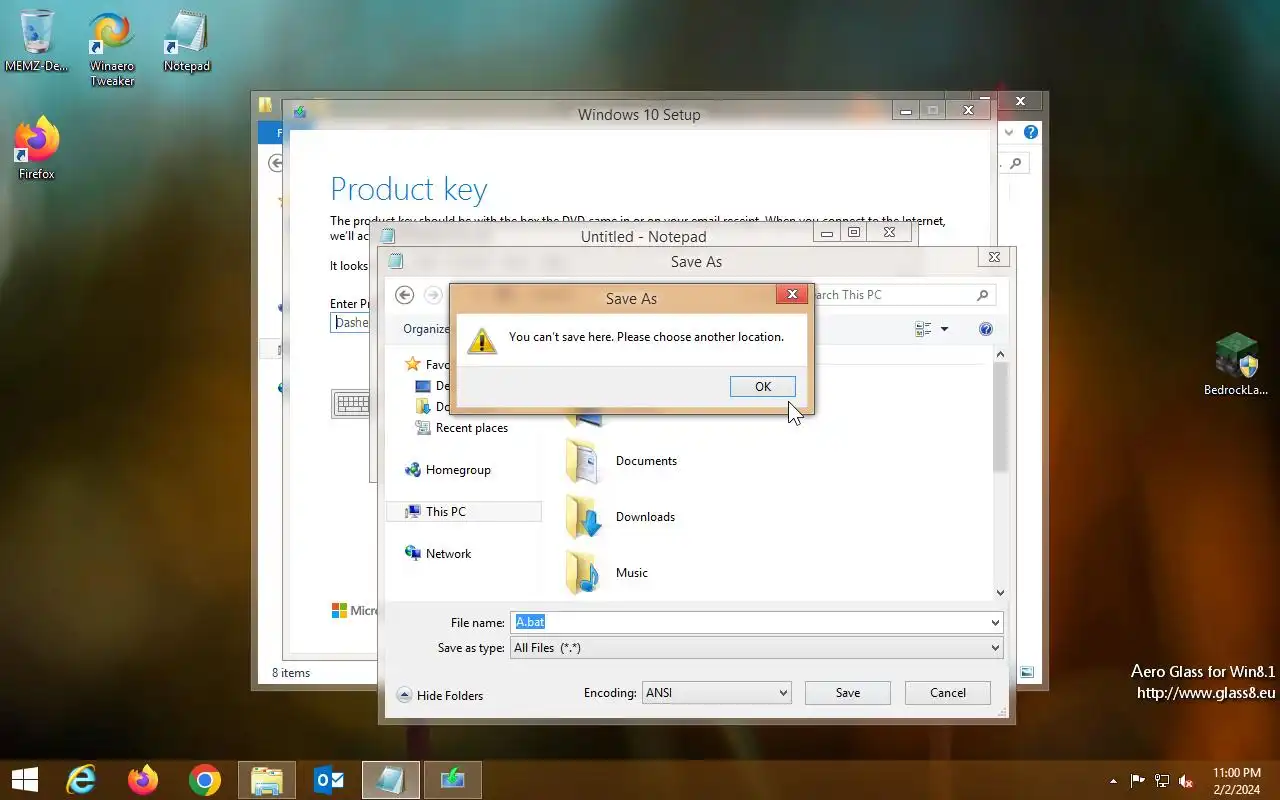Click the file list vertical scrollbar thumb

coord(1000,417)
